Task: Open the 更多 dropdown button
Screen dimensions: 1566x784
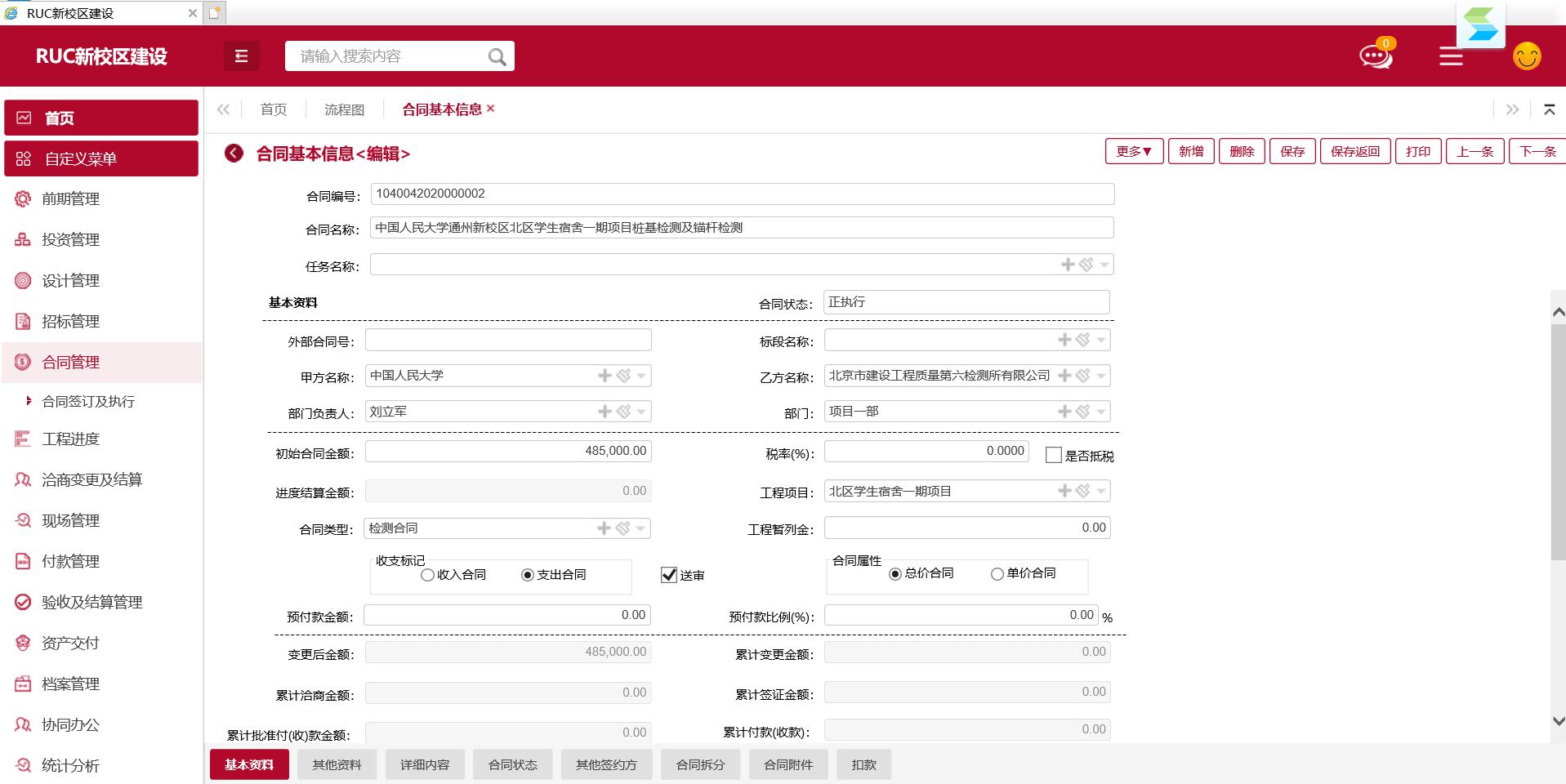Action: point(1134,151)
